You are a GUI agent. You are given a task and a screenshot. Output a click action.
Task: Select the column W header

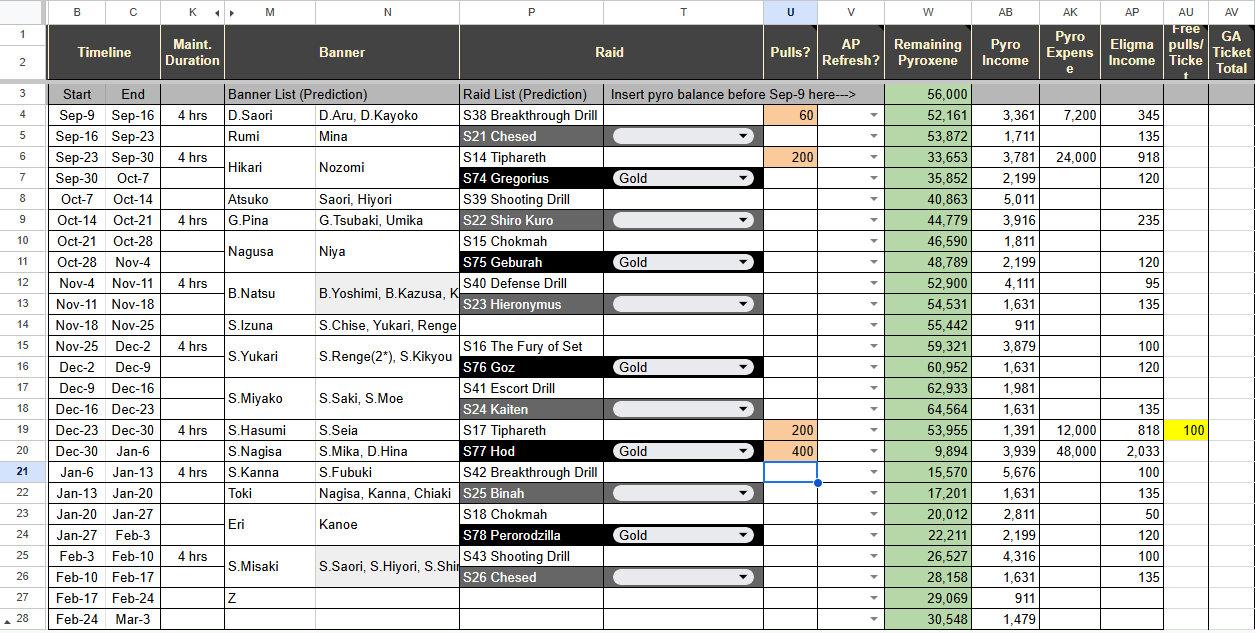(928, 12)
